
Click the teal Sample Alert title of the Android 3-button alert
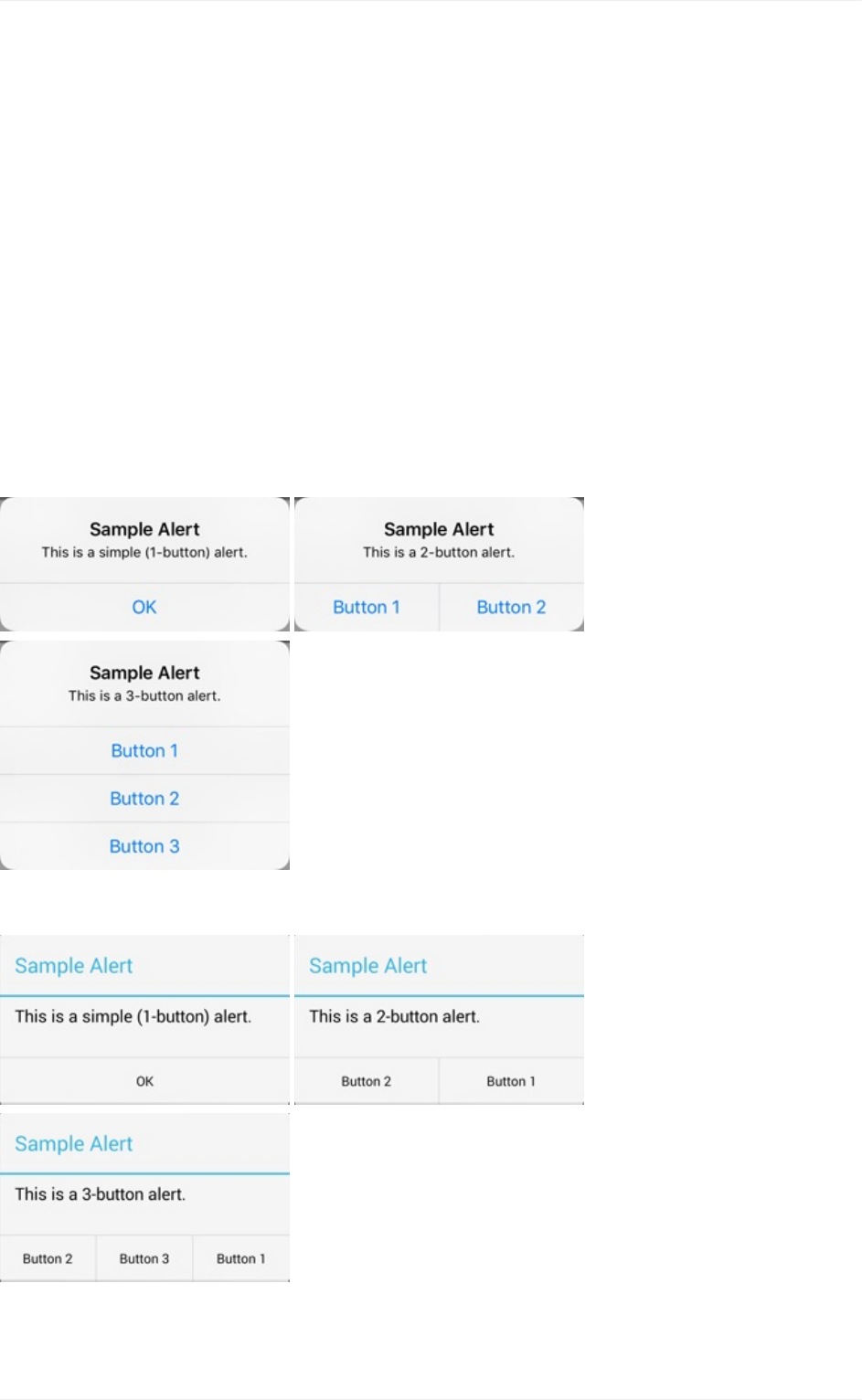tap(74, 1144)
